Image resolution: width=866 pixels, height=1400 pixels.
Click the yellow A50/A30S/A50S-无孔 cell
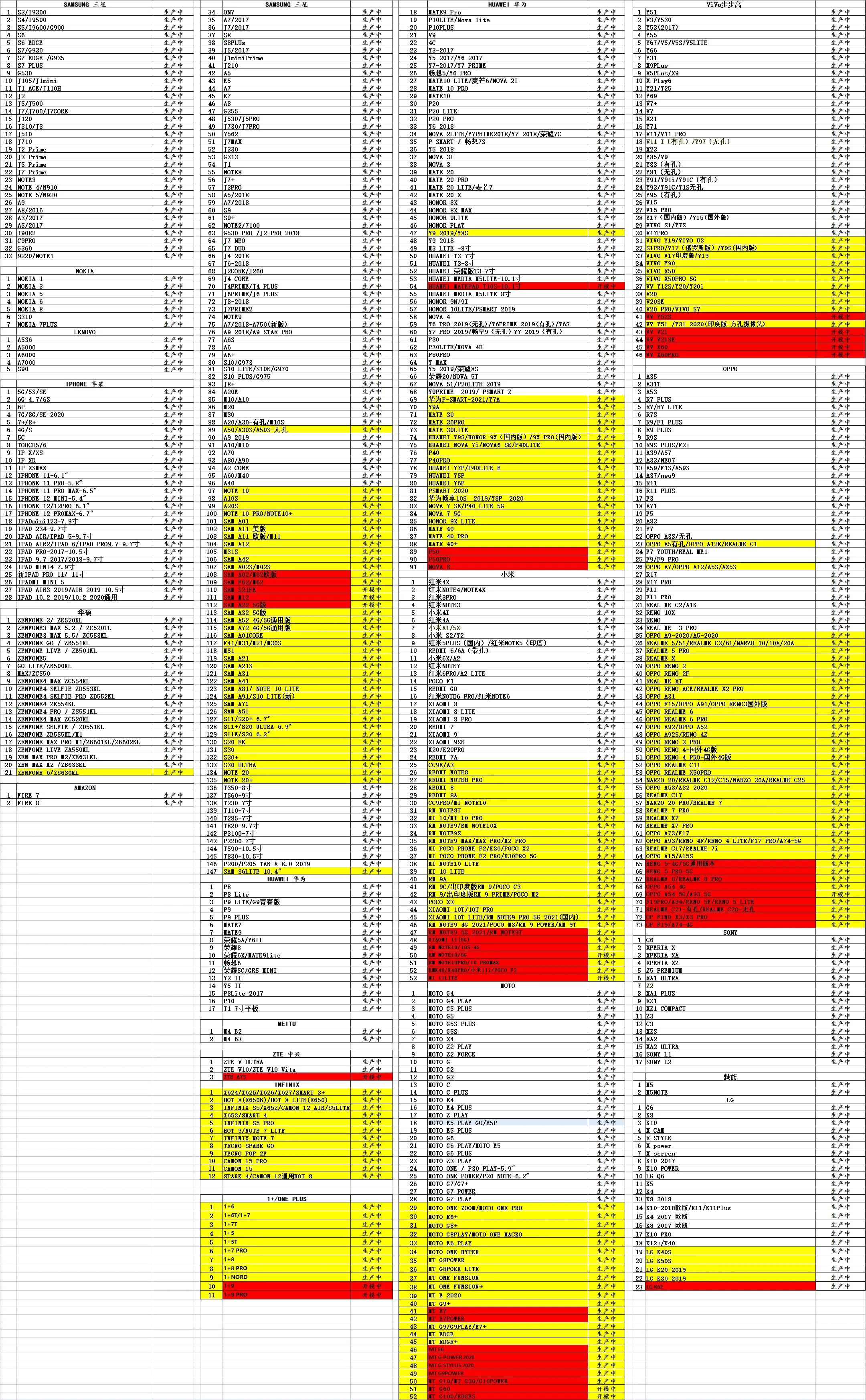click(286, 429)
